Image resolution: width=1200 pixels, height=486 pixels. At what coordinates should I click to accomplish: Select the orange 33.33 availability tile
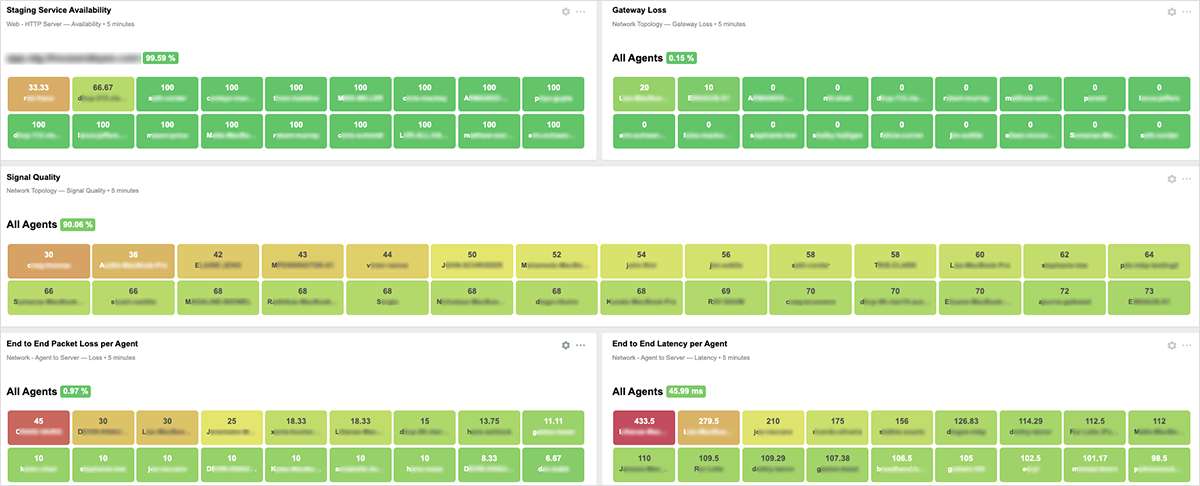click(38, 93)
